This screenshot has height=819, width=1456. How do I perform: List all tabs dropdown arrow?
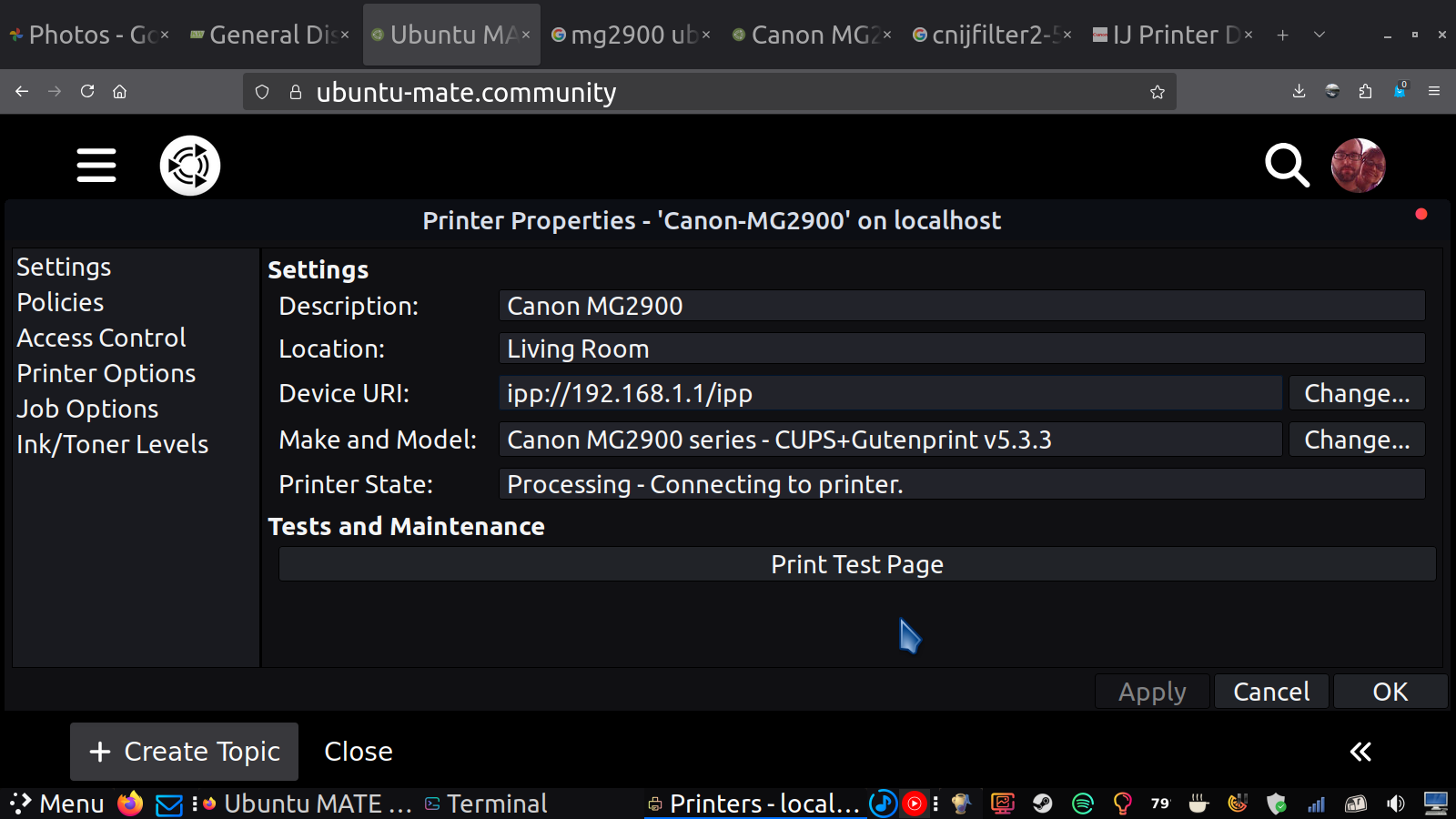pos(1319,35)
